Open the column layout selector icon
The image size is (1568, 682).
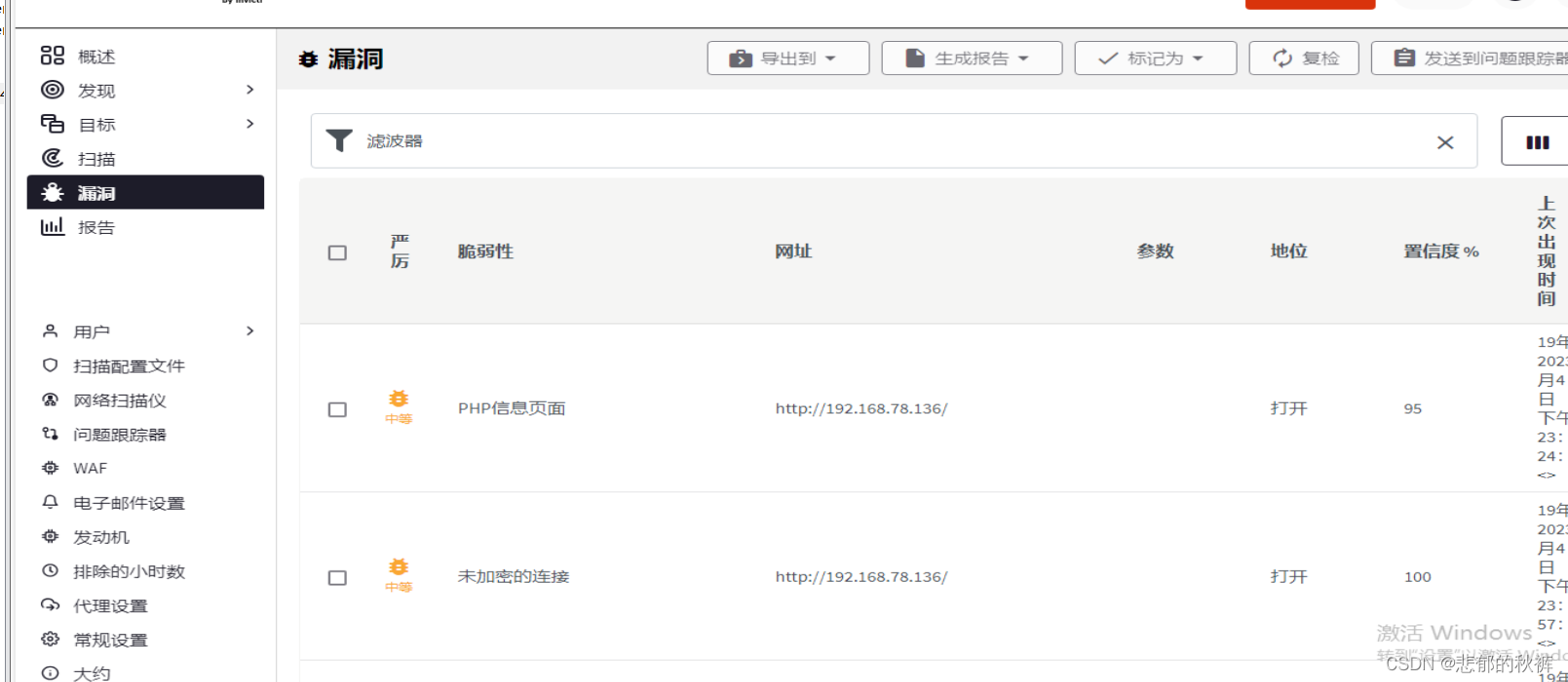tap(1538, 142)
